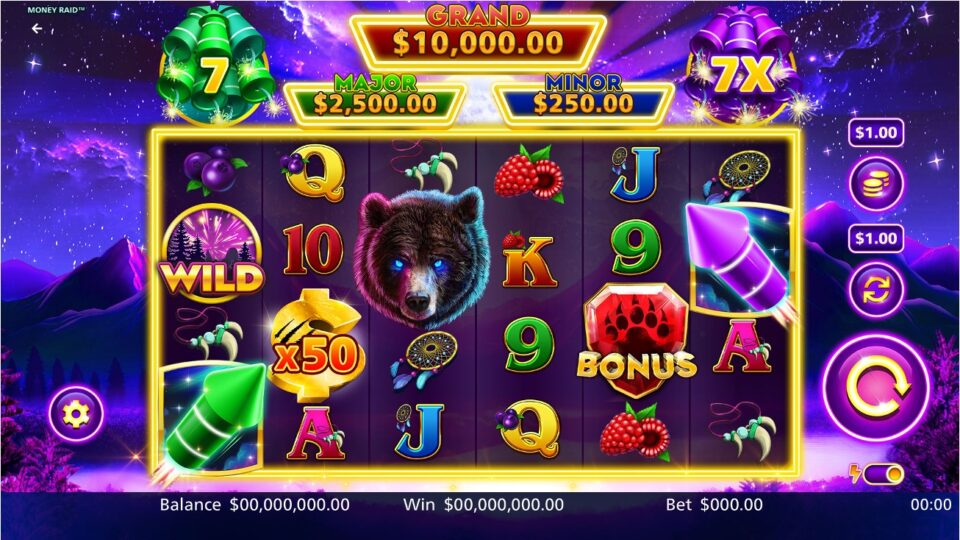Click the green bells counter showing 7
960x540 pixels.
[x=214, y=67]
